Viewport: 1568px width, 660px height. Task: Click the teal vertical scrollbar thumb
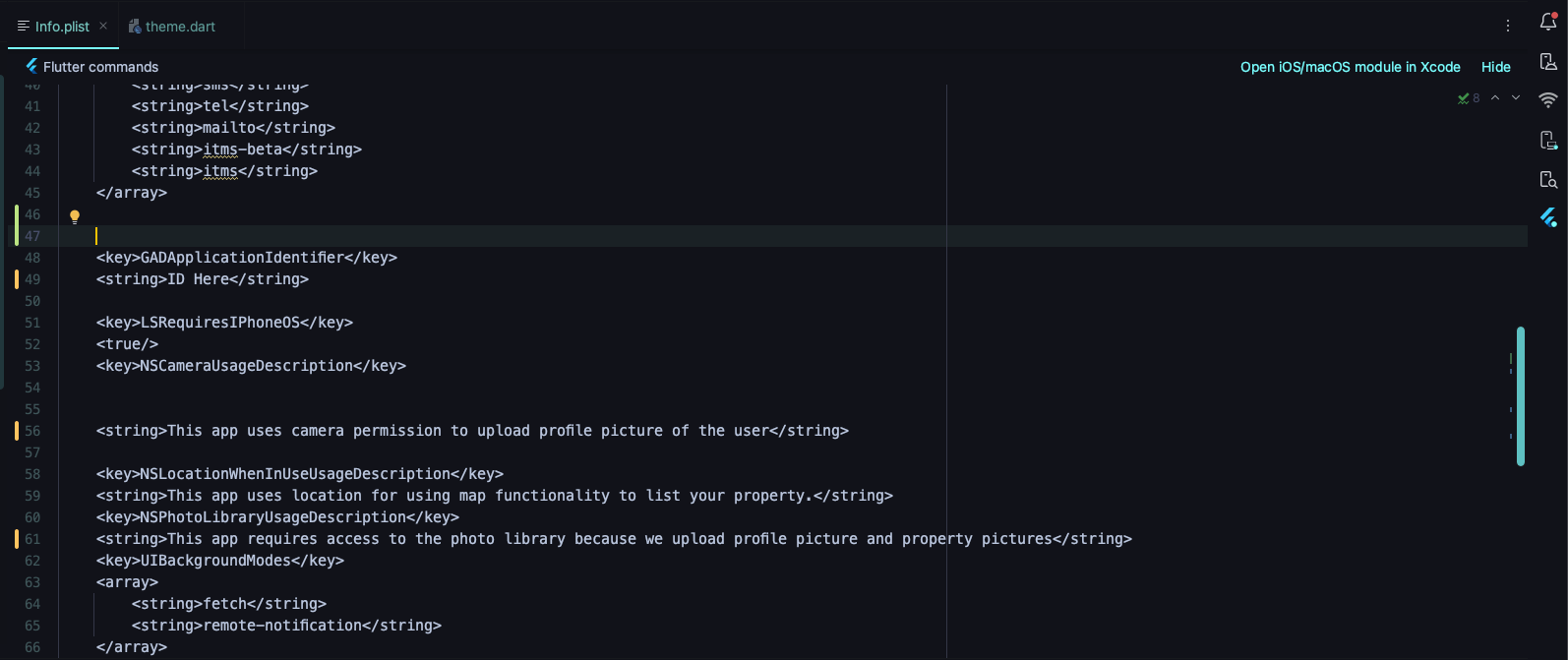click(1521, 395)
